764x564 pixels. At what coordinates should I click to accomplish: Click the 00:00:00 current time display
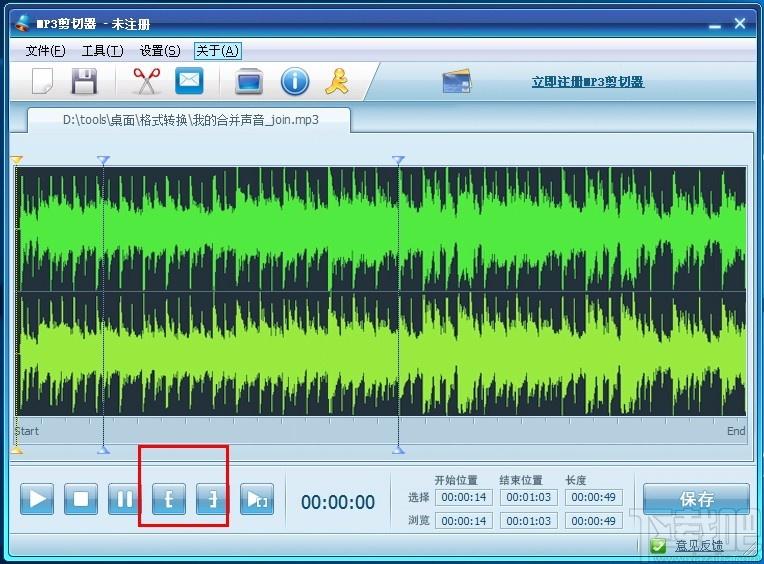coord(338,502)
